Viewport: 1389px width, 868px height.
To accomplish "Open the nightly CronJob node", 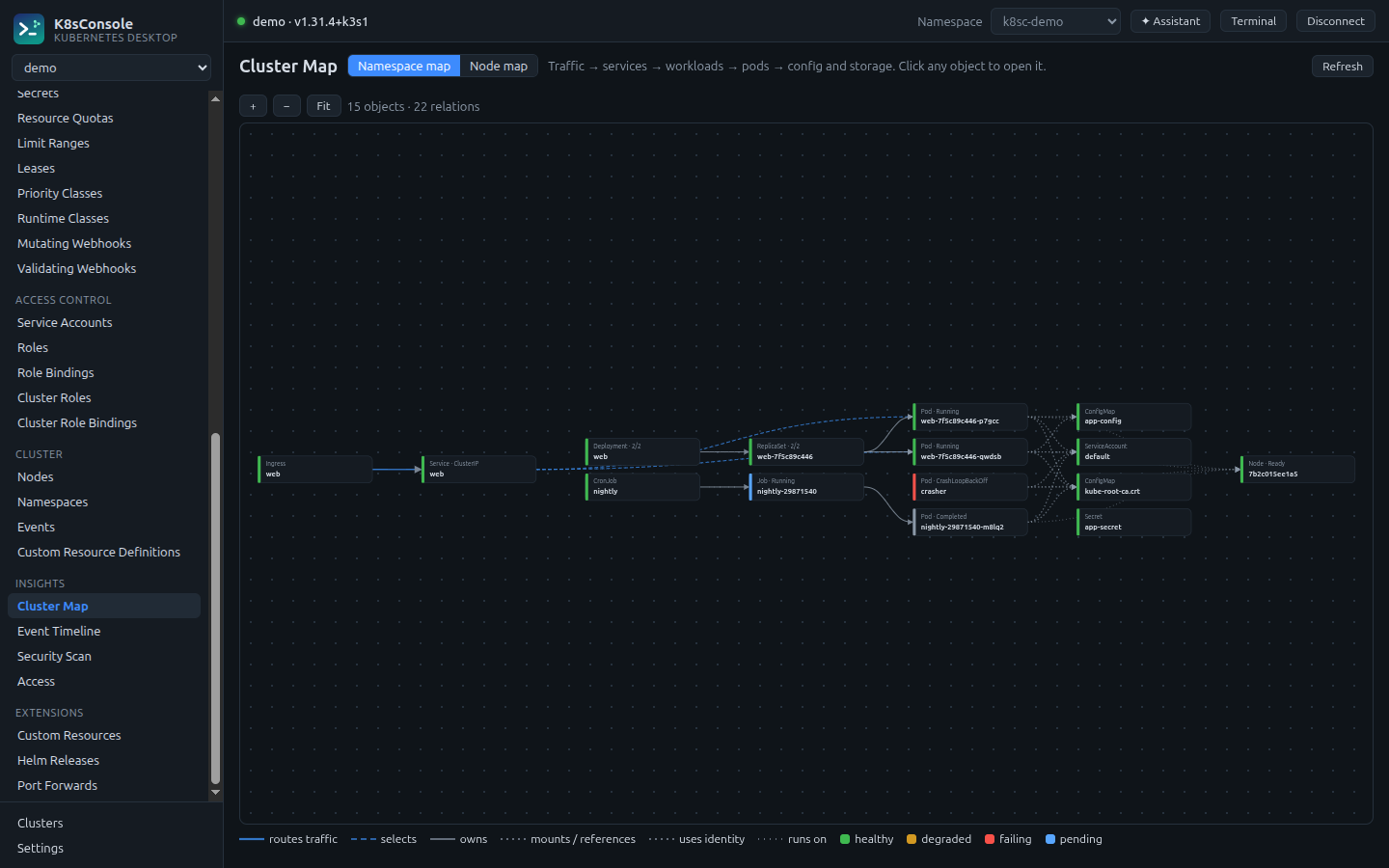I will coord(642,486).
